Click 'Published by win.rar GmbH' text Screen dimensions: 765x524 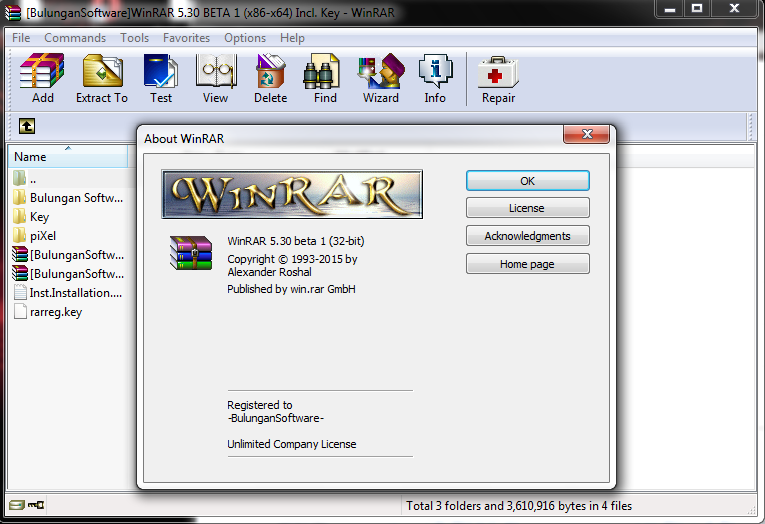coord(291,289)
